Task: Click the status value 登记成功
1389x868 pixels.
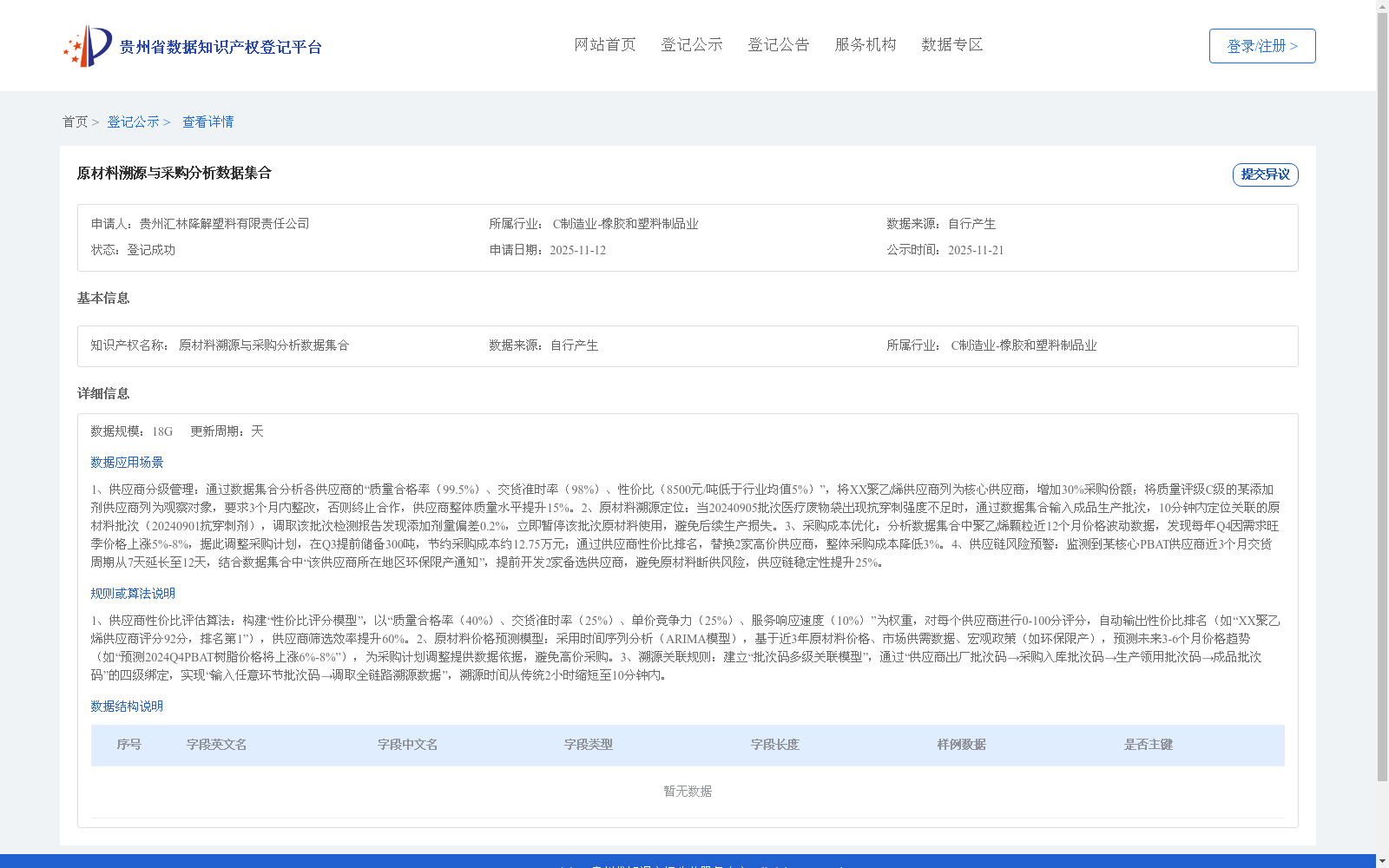Action: (x=151, y=250)
